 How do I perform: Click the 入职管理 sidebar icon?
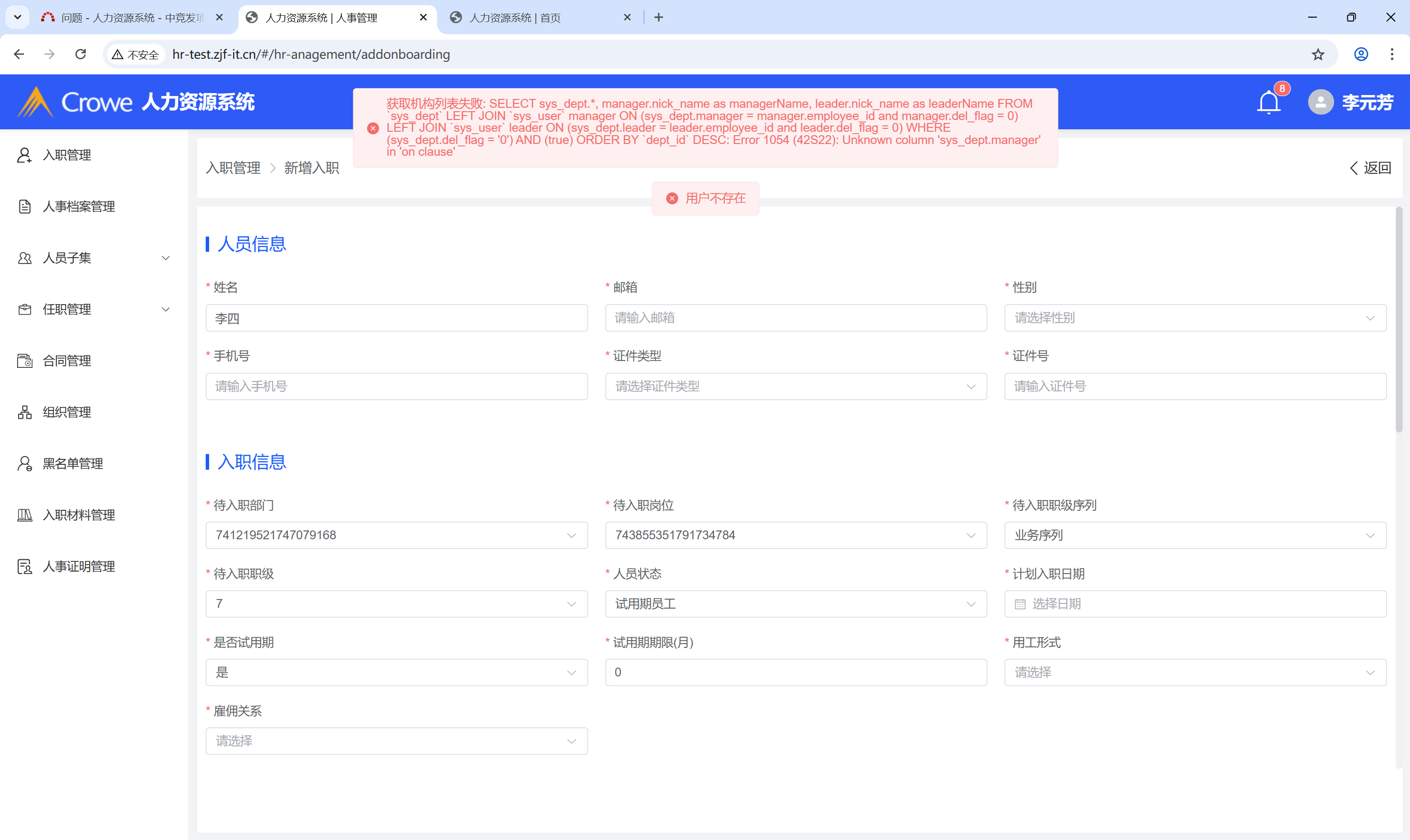(x=24, y=155)
